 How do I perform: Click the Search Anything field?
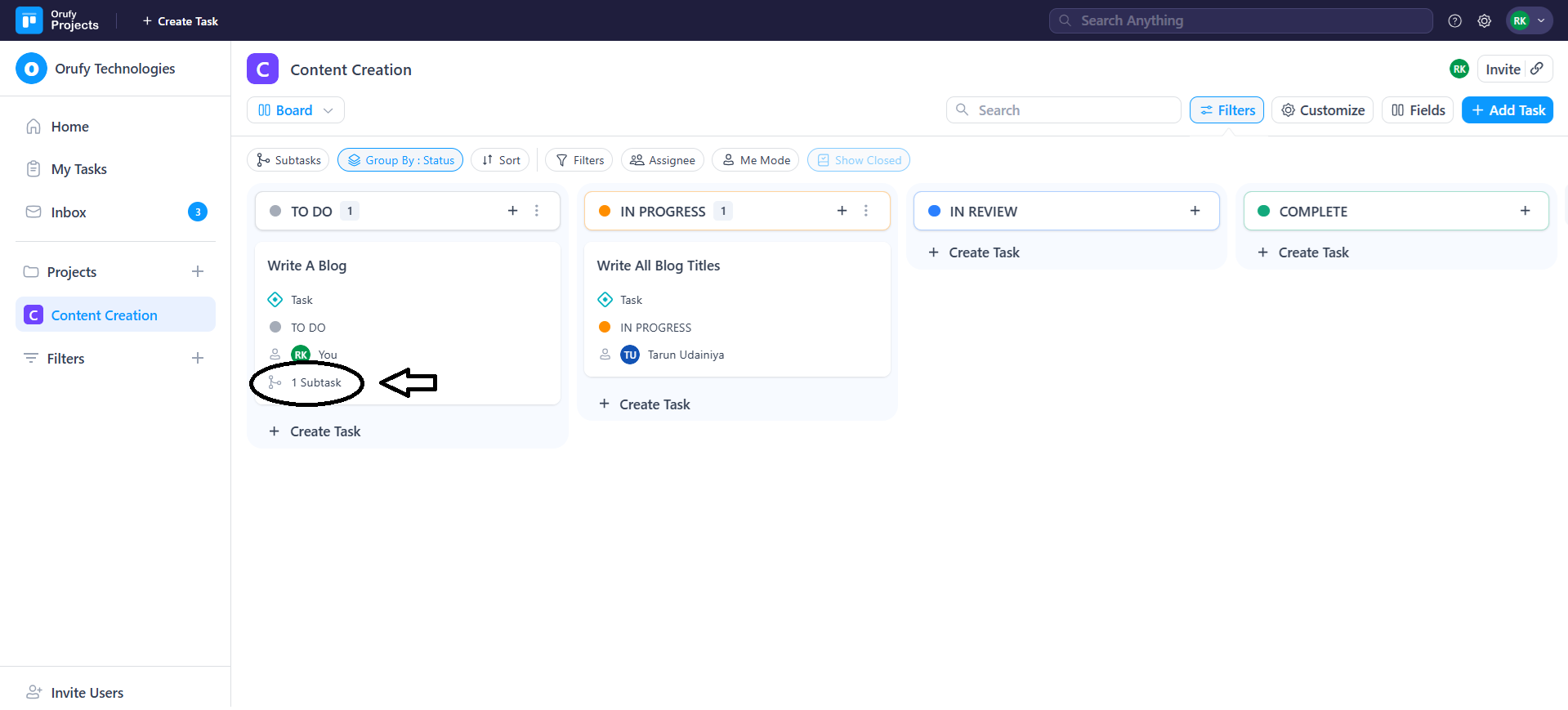[x=1240, y=21]
